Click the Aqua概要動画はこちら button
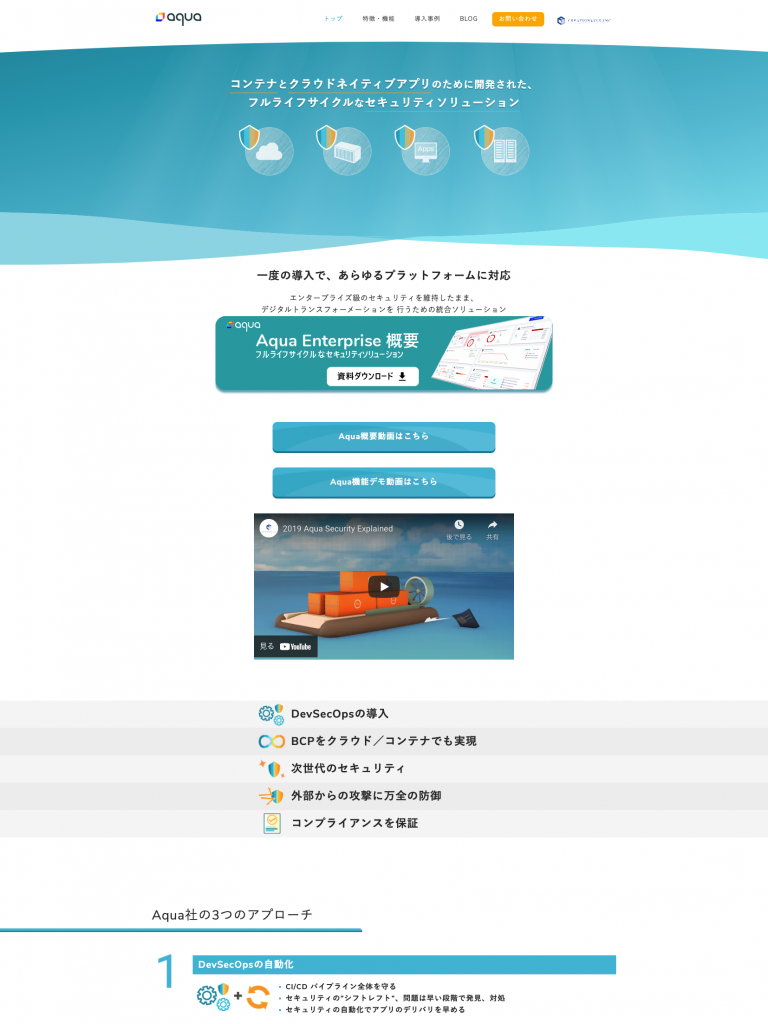The width and height of the screenshot is (768, 1024). coord(384,437)
